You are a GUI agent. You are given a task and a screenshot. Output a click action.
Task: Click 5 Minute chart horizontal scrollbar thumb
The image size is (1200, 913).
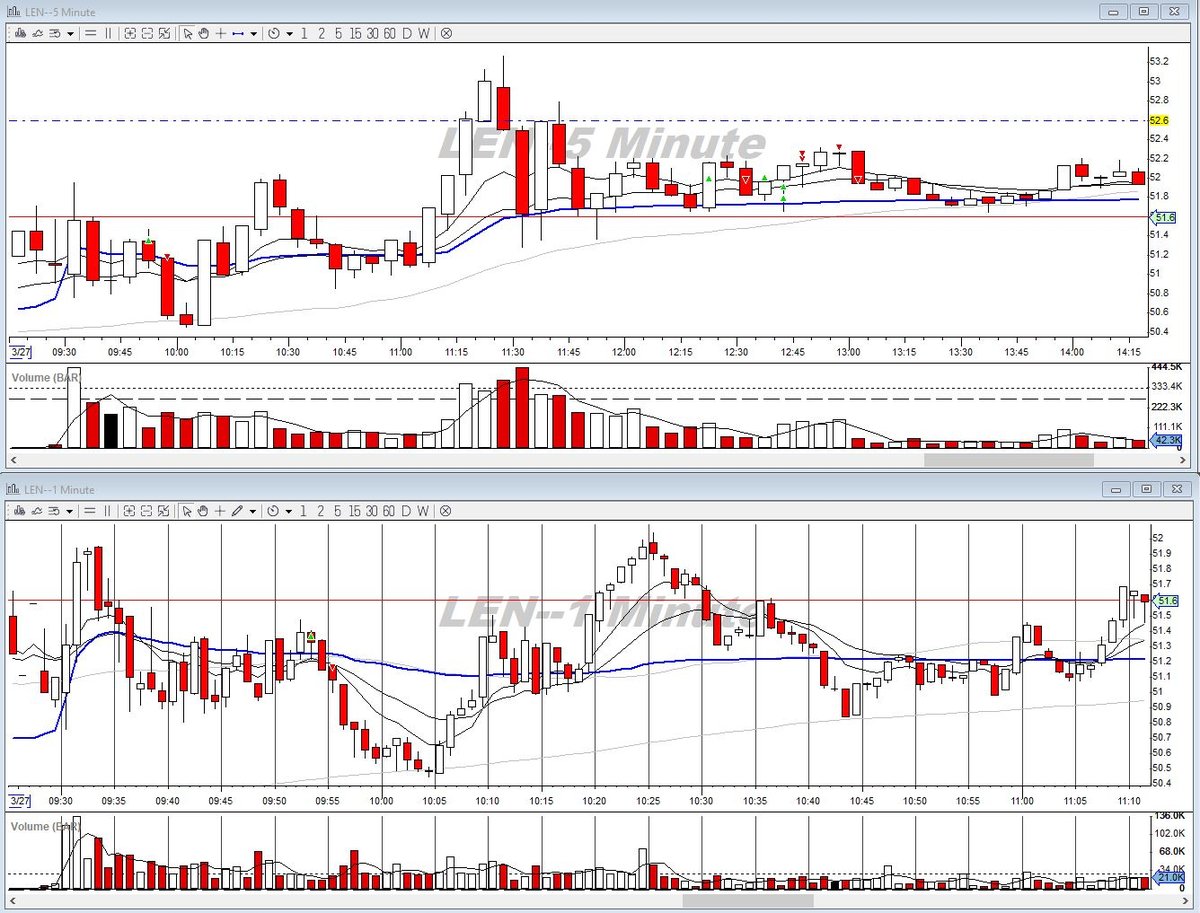pyautogui.click(x=1009, y=461)
